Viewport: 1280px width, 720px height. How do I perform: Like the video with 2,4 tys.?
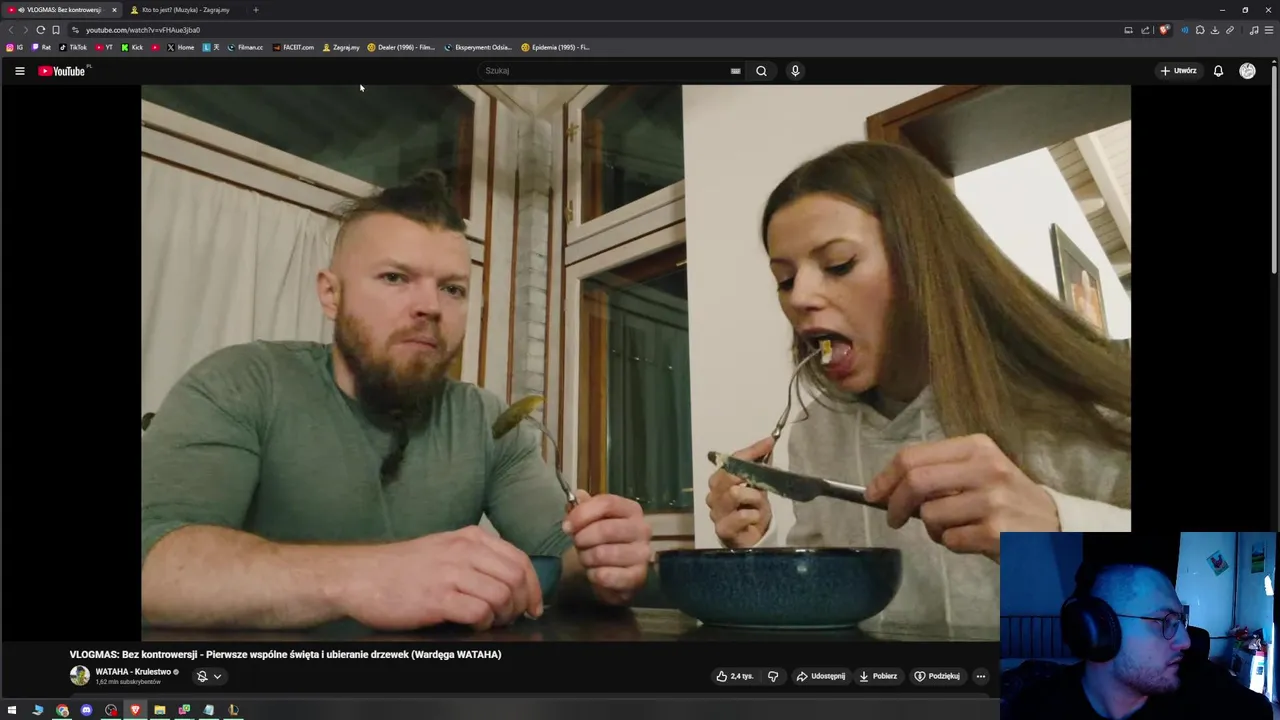pos(735,676)
